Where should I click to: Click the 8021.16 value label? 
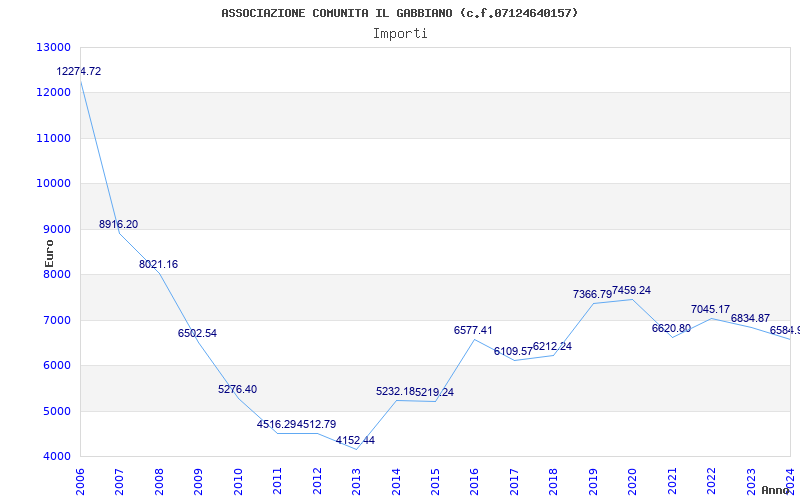coord(158,264)
